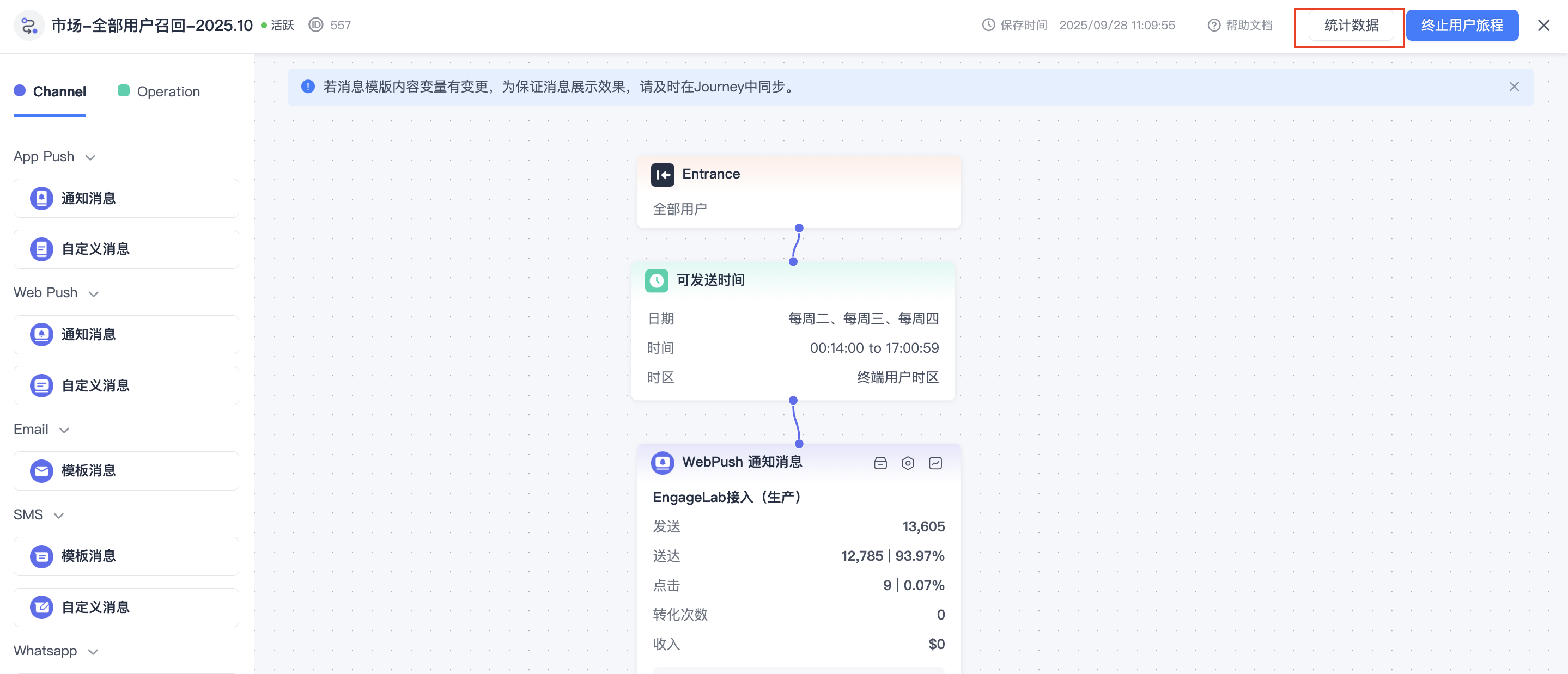Click the 每周二、每周三、每周四 date value
This screenshot has height=674, width=1568.
[863, 318]
